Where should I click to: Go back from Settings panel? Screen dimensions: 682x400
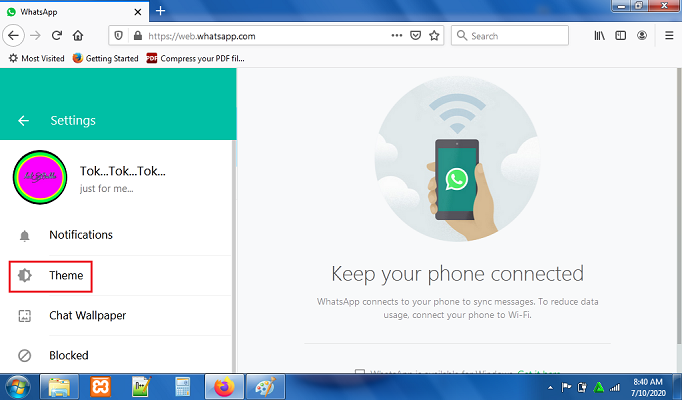click(23, 120)
